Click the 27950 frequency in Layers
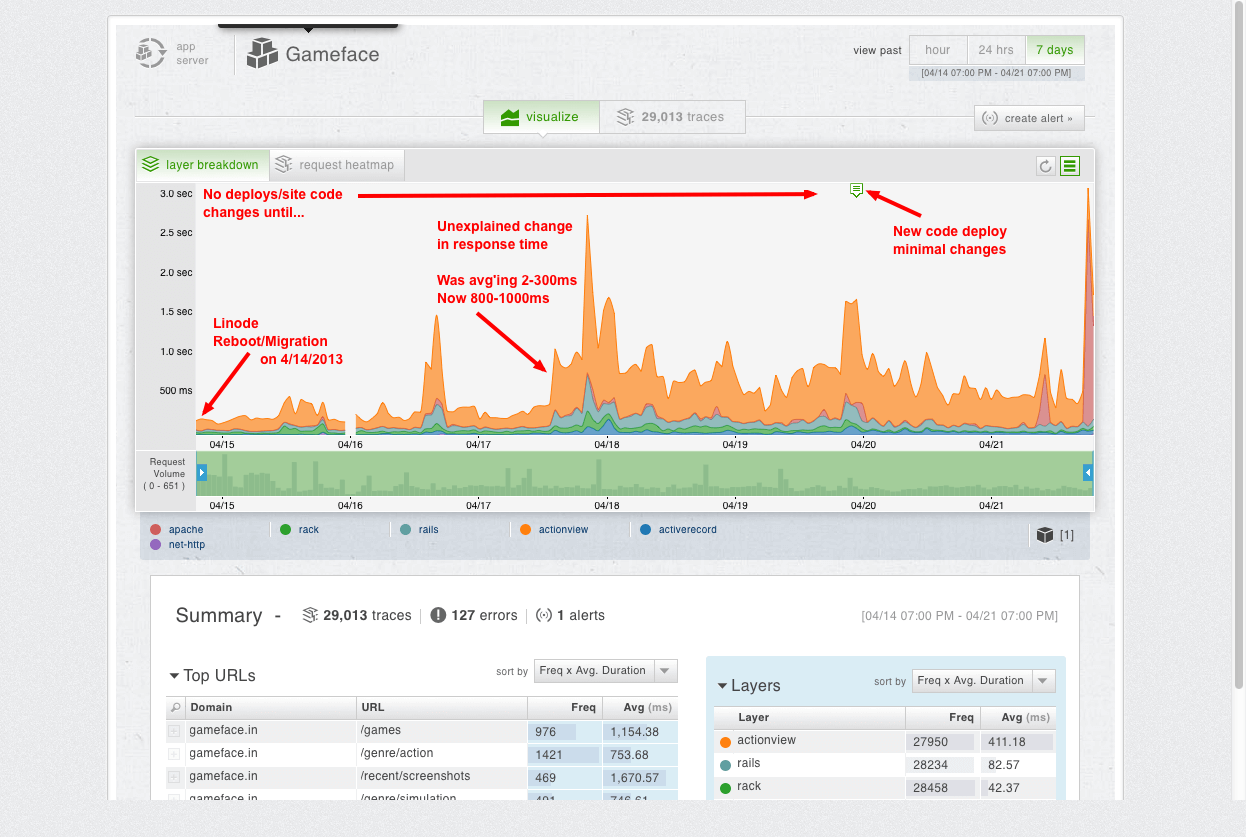Image resolution: width=1246 pixels, height=837 pixels. [930, 742]
